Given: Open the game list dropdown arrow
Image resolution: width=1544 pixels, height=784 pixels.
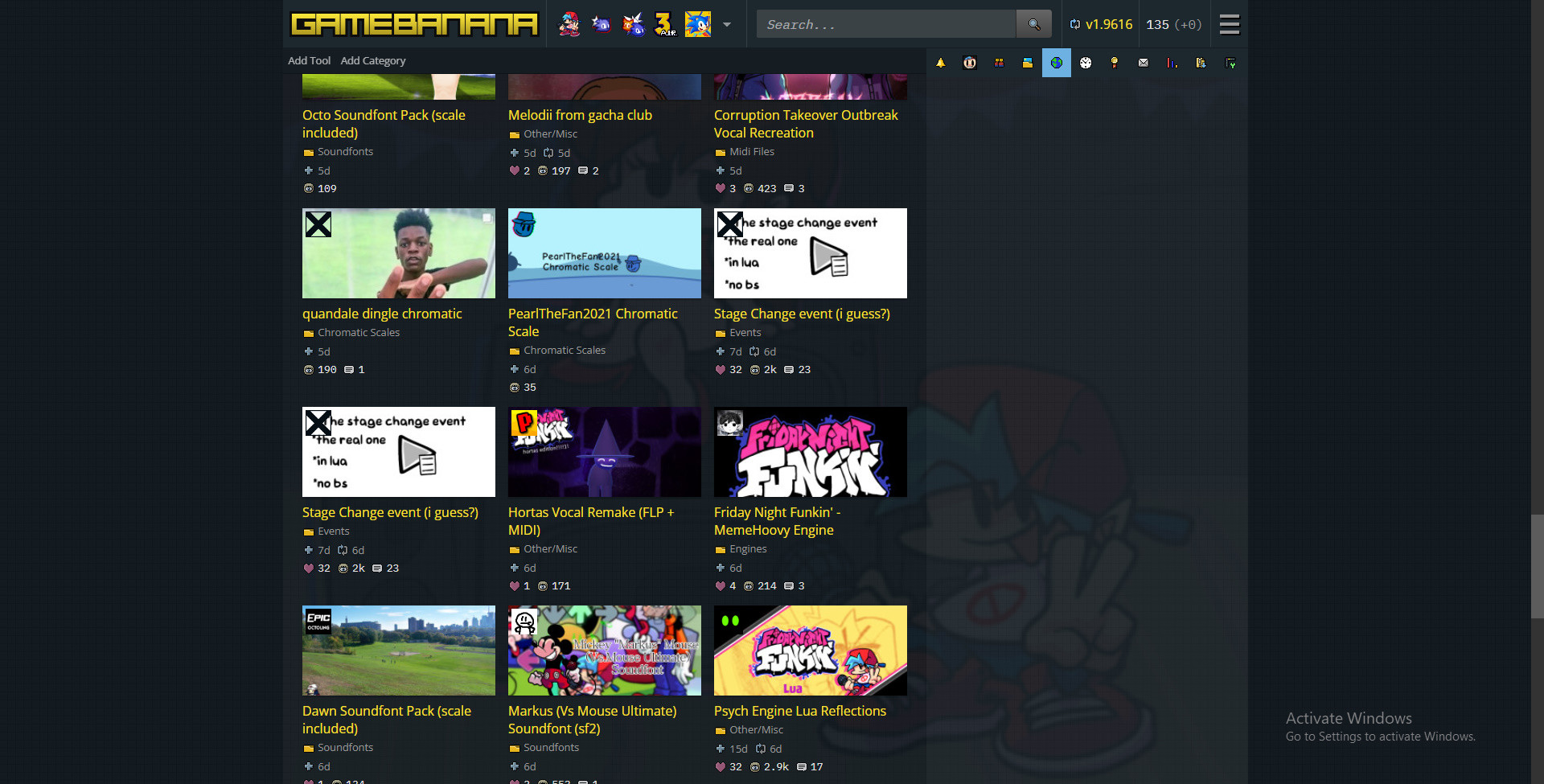Looking at the screenshot, I should (x=728, y=26).
